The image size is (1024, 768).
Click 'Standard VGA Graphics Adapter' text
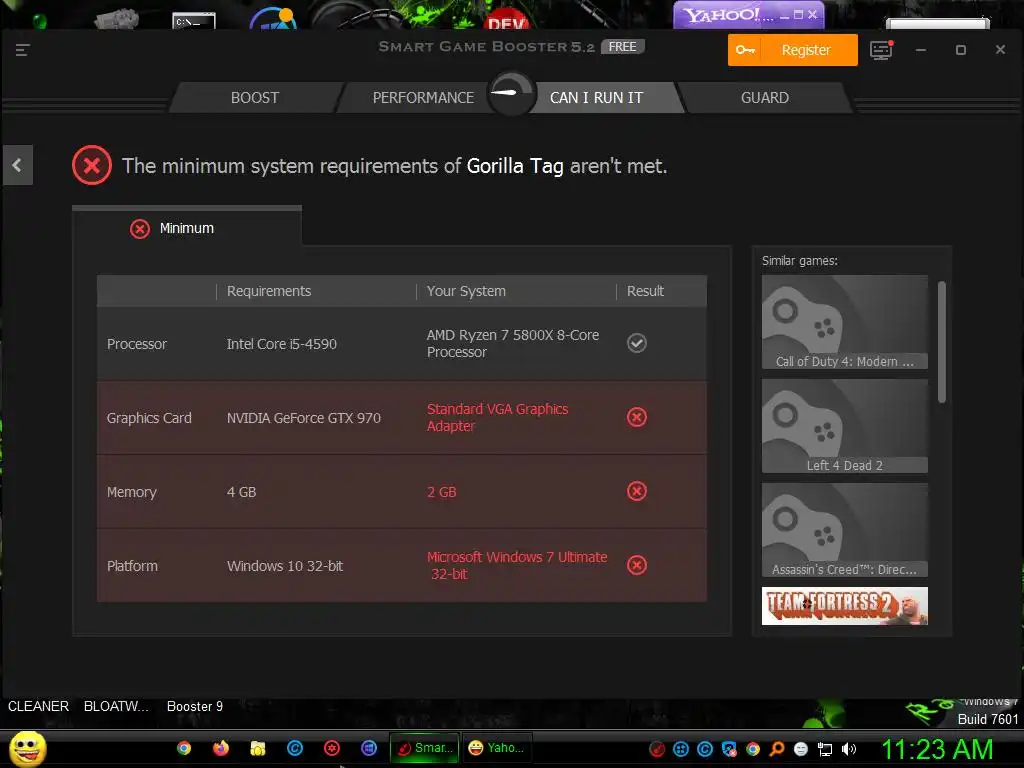[498, 417]
